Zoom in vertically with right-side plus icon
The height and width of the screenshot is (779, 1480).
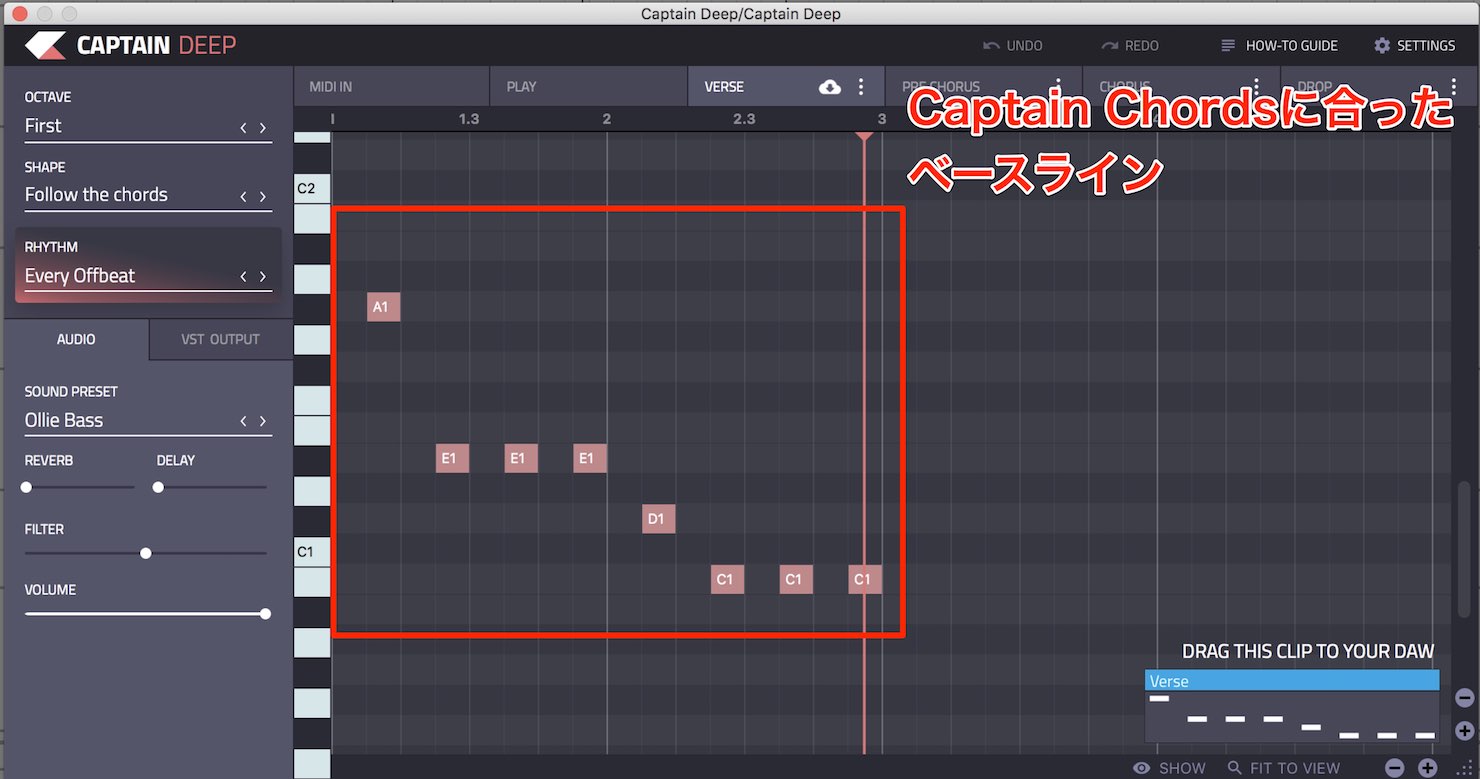(x=1464, y=731)
